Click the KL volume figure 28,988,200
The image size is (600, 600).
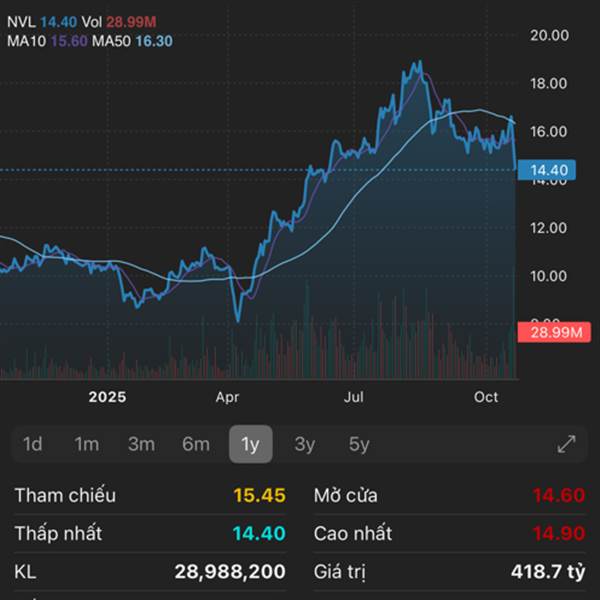pyautogui.click(x=229, y=571)
